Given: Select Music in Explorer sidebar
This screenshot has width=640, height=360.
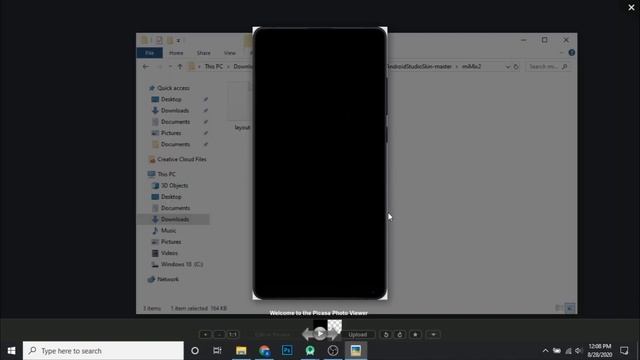Looking at the screenshot, I should [x=168, y=231].
